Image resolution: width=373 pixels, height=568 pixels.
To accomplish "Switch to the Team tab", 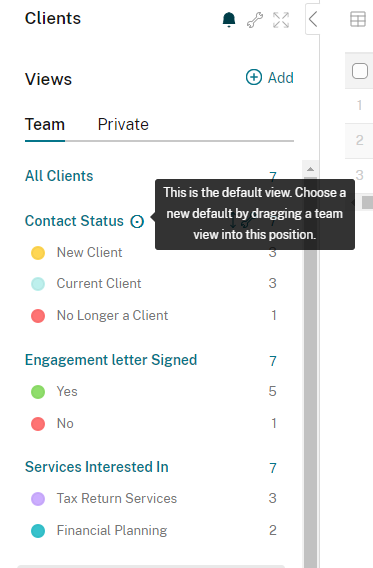I will 45,124.
